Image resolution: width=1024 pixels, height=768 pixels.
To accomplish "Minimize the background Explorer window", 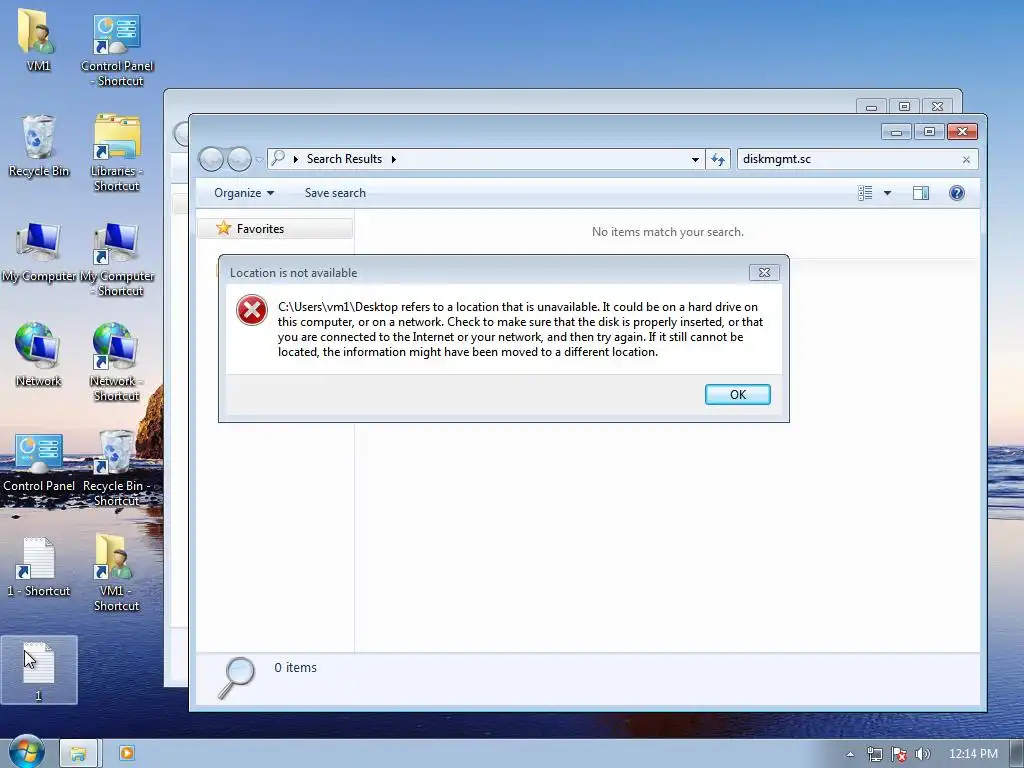I will 871,106.
